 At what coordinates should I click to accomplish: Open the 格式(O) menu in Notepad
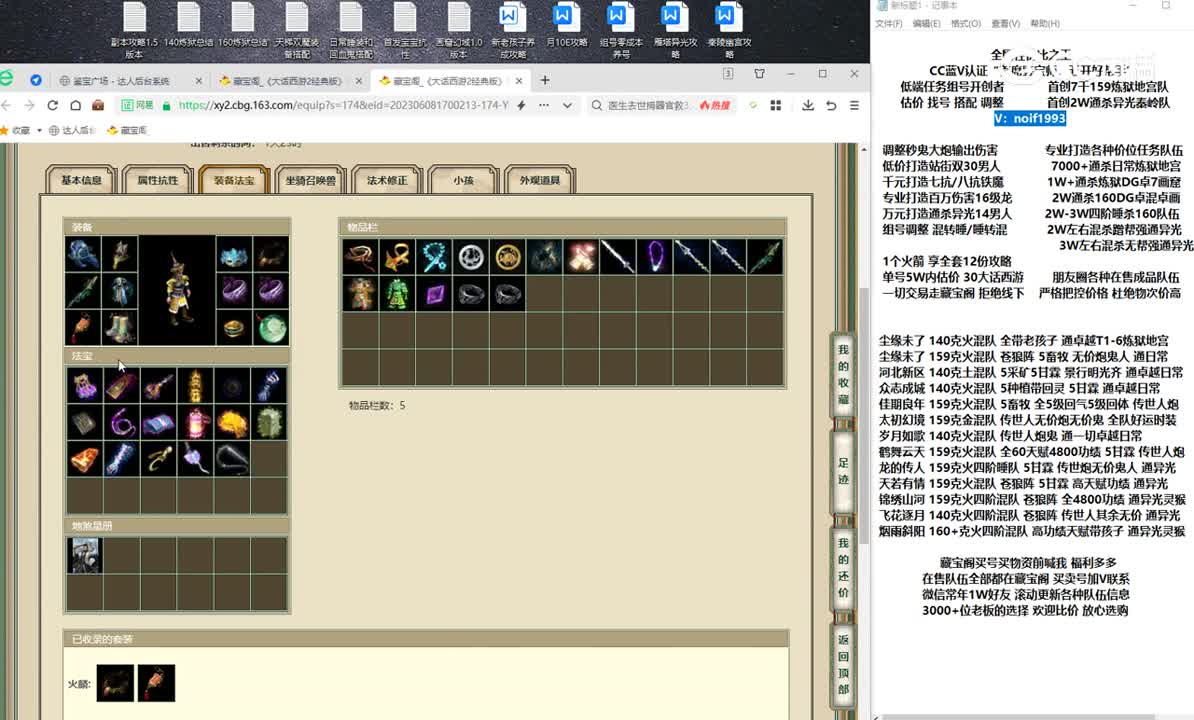pos(966,24)
